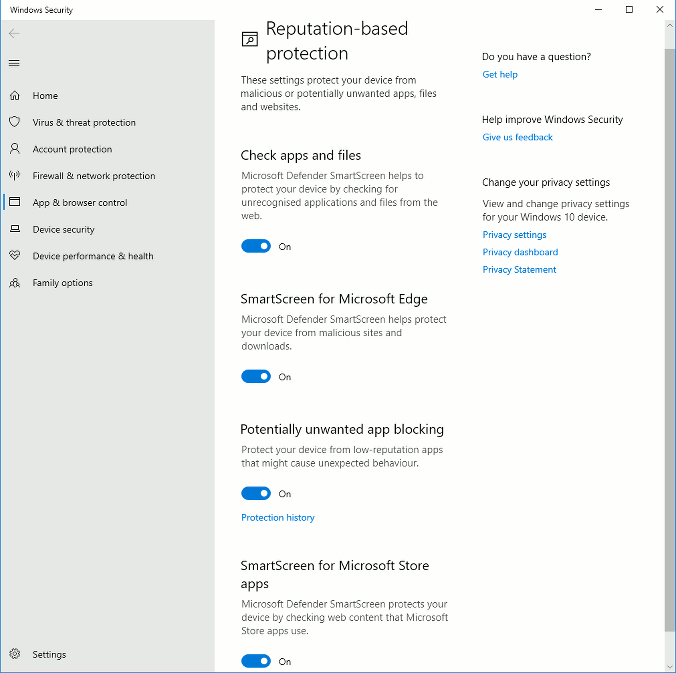This screenshot has width=676, height=673.
Task: Switch off SmartScreen for Microsoft Store apps
Action: 256,661
